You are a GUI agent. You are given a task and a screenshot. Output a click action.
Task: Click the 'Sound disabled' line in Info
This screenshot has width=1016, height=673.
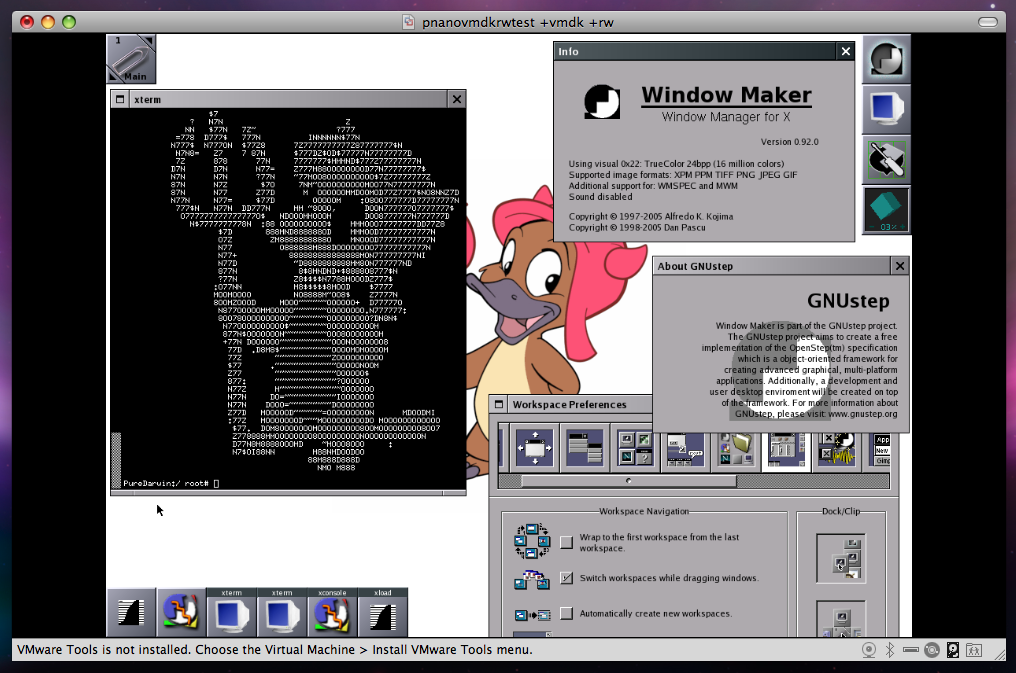point(600,197)
